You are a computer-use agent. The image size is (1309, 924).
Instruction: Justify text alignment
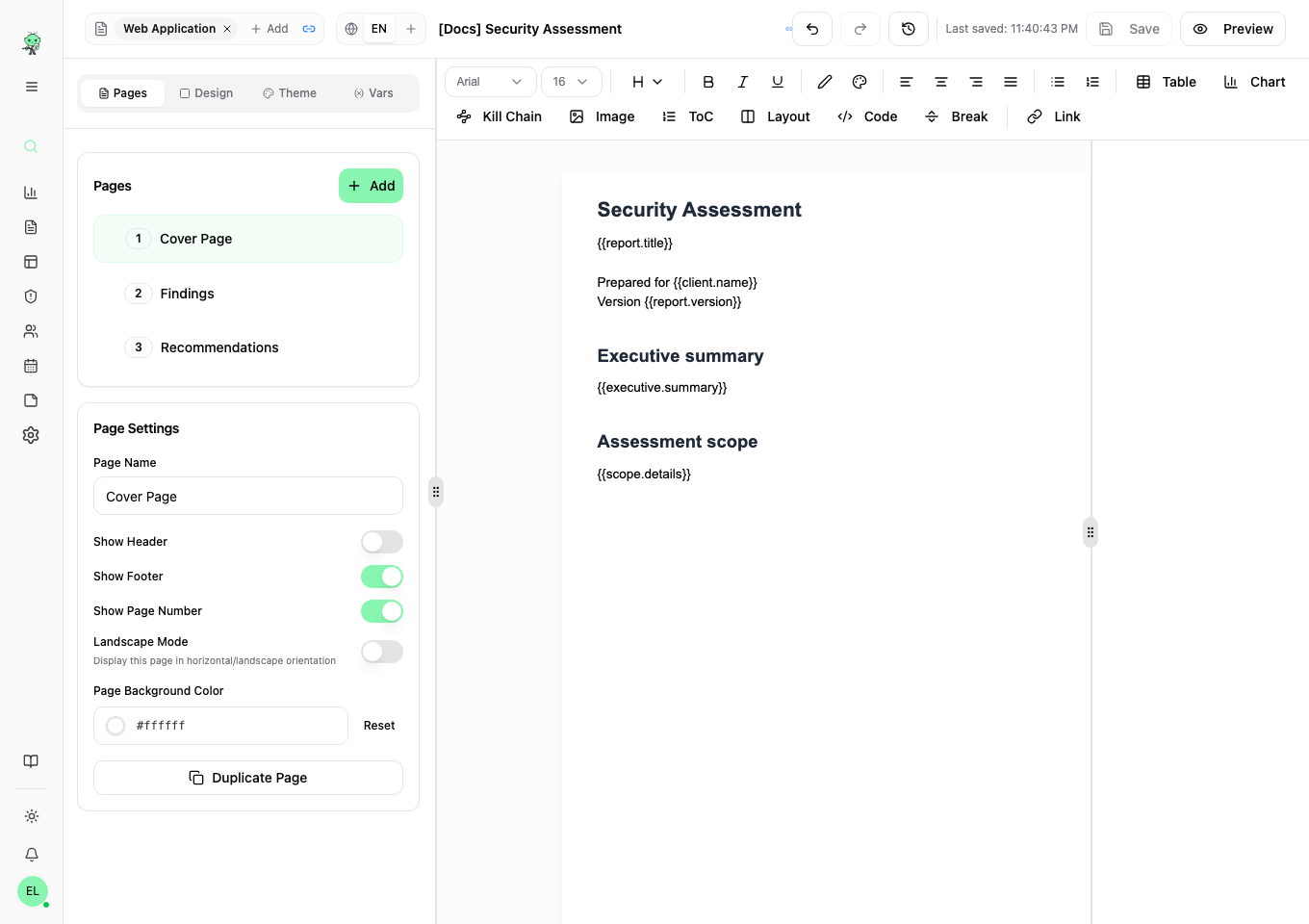coord(1011,82)
